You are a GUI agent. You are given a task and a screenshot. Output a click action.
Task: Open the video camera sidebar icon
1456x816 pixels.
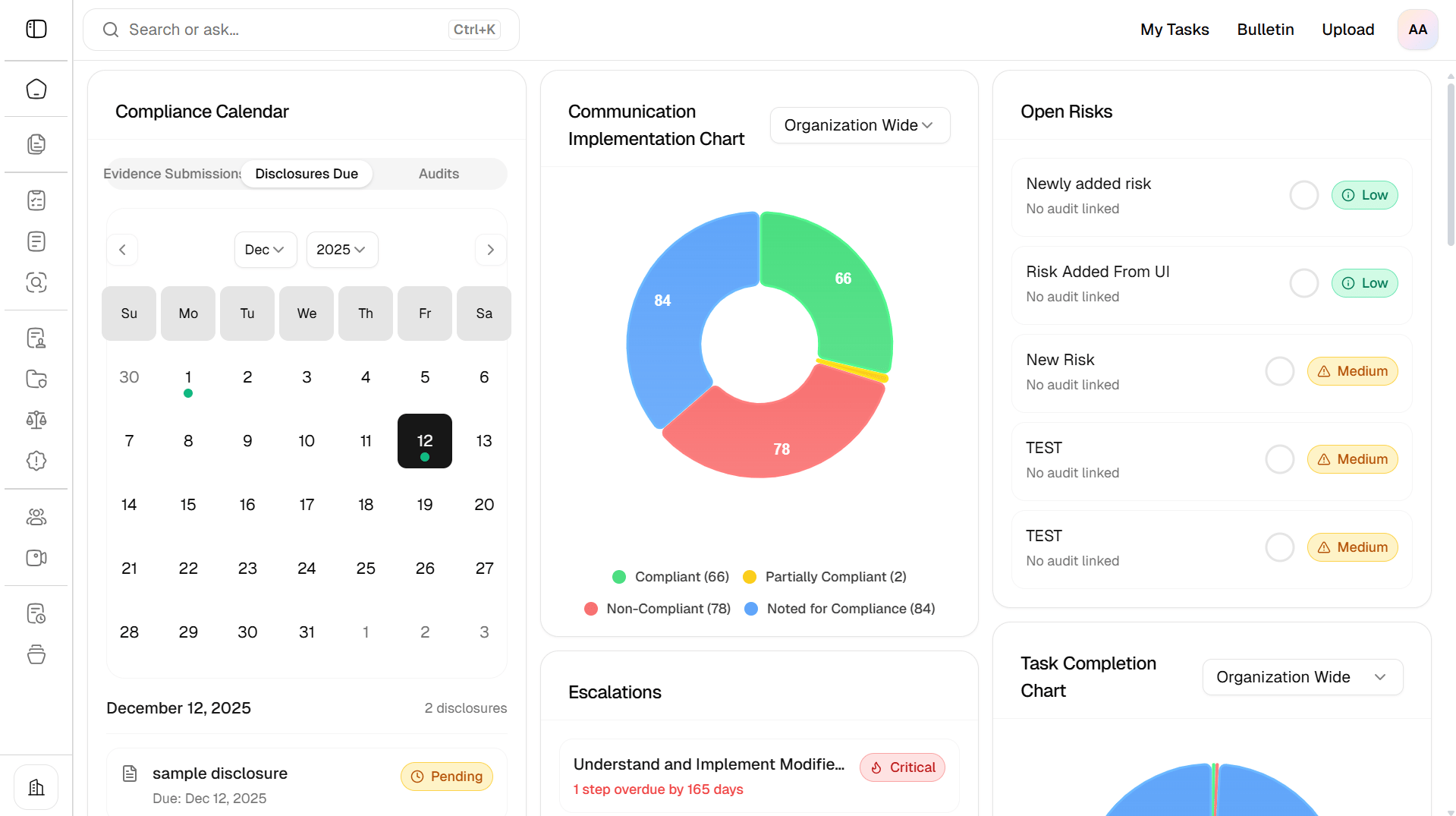36,558
